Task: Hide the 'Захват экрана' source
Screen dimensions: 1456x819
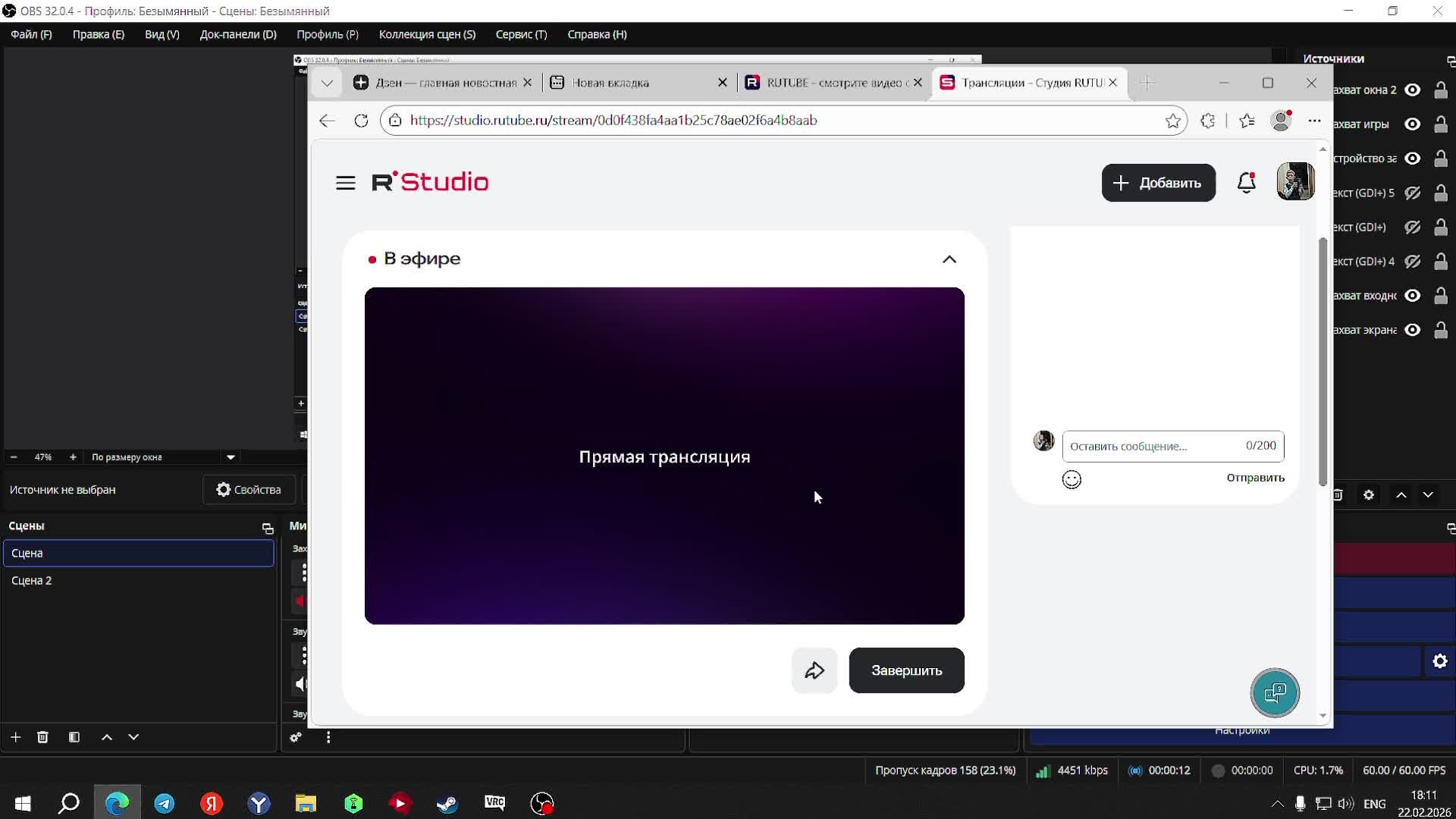Action: (x=1412, y=330)
